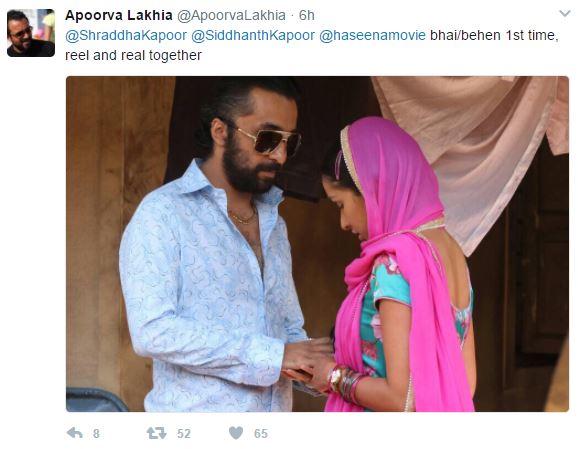Open the @ApoorvaLakhia handle
This screenshot has width=578, height=449.
pos(231,15)
